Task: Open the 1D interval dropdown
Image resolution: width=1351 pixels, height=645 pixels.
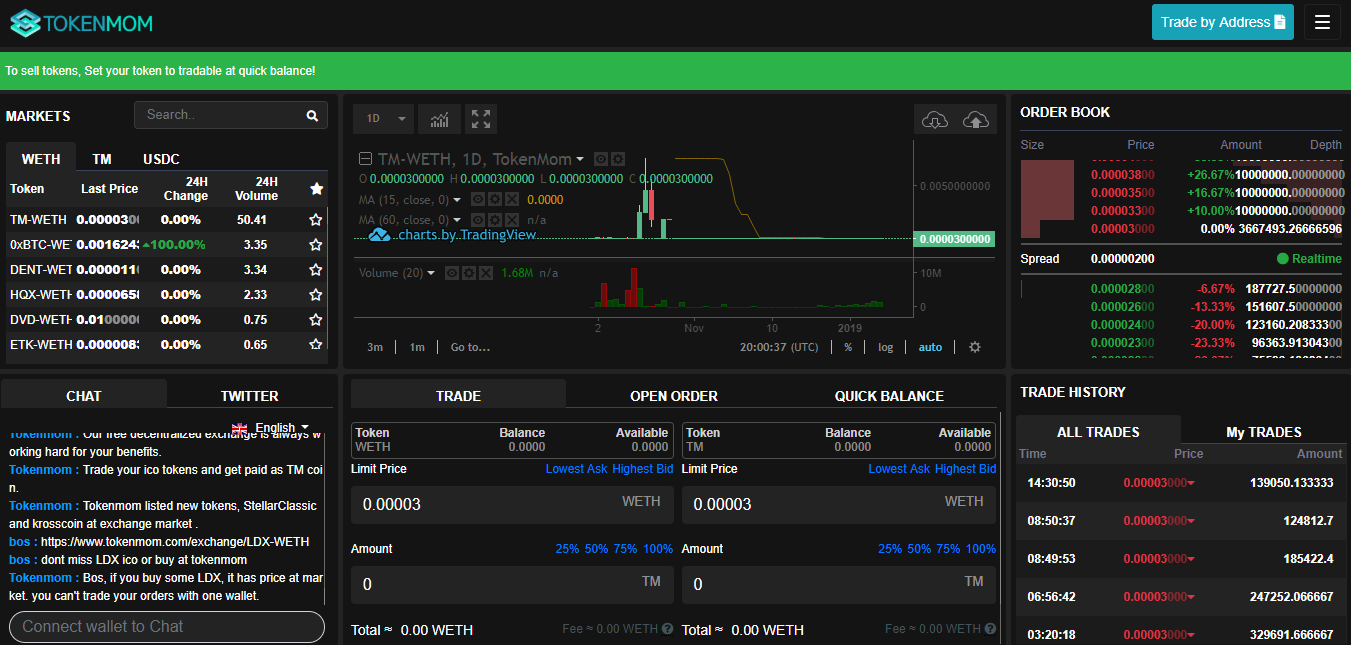Action: 383,119
